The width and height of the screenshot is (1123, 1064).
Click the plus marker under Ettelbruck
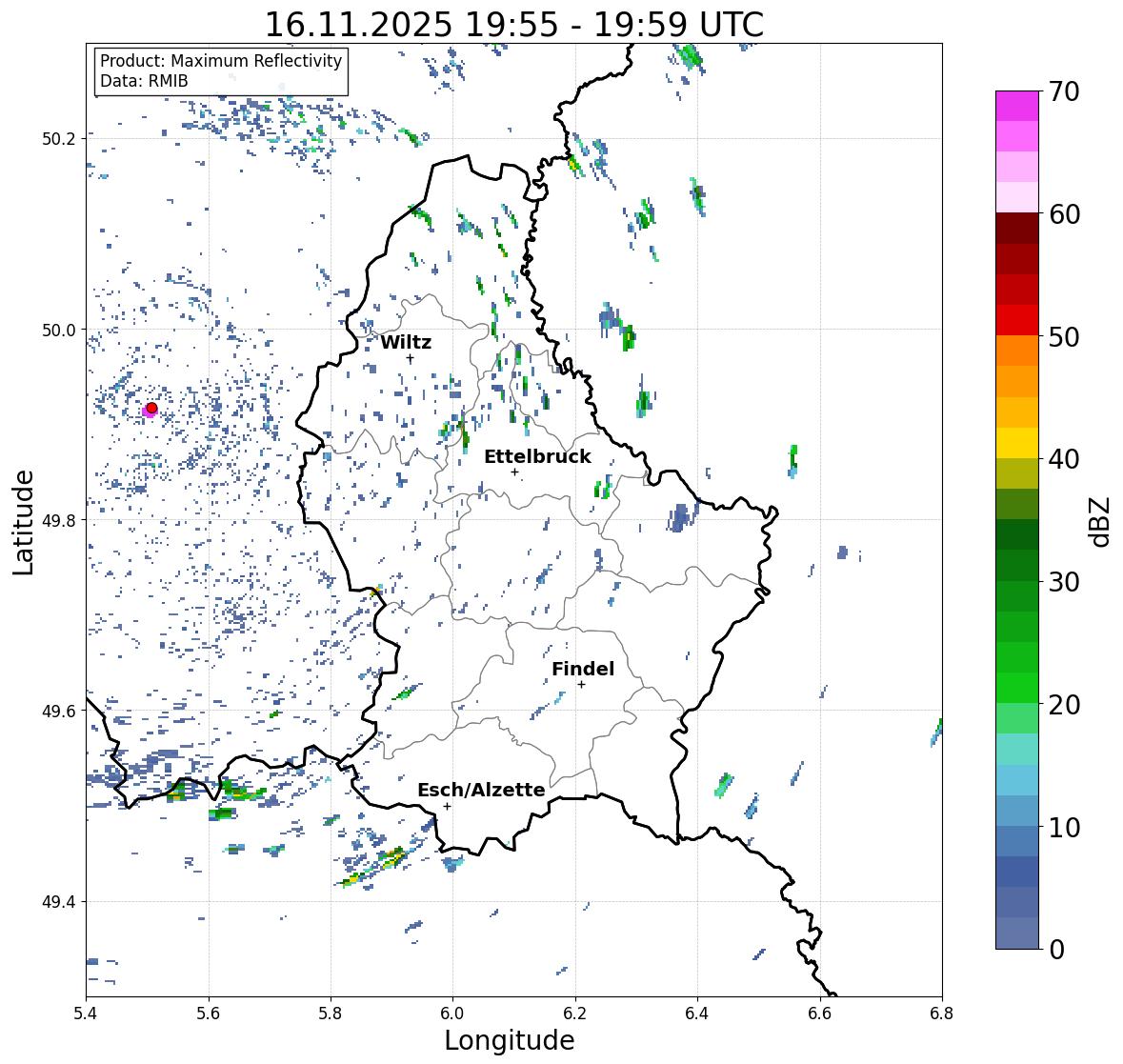point(514,472)
